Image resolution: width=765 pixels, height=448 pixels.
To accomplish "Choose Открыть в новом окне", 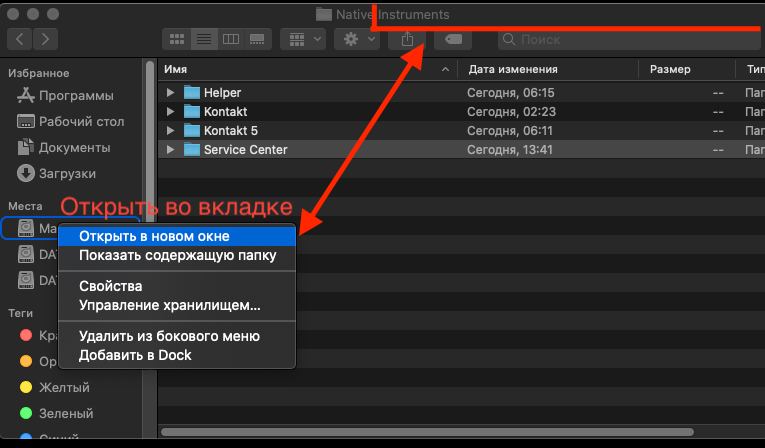I will (x=177, y=236).
